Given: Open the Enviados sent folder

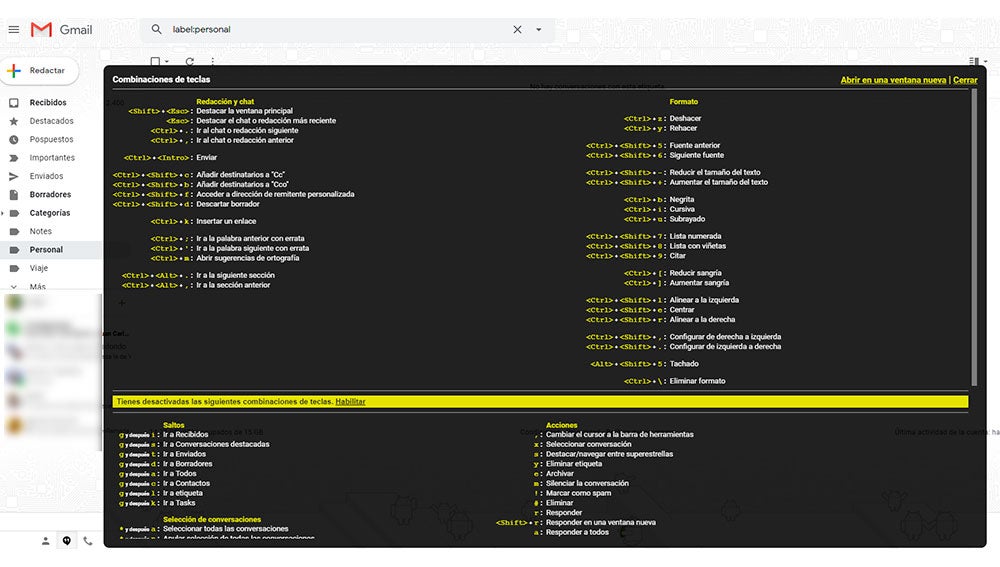Looking at the screenshot, I should [x=46, y=176].
